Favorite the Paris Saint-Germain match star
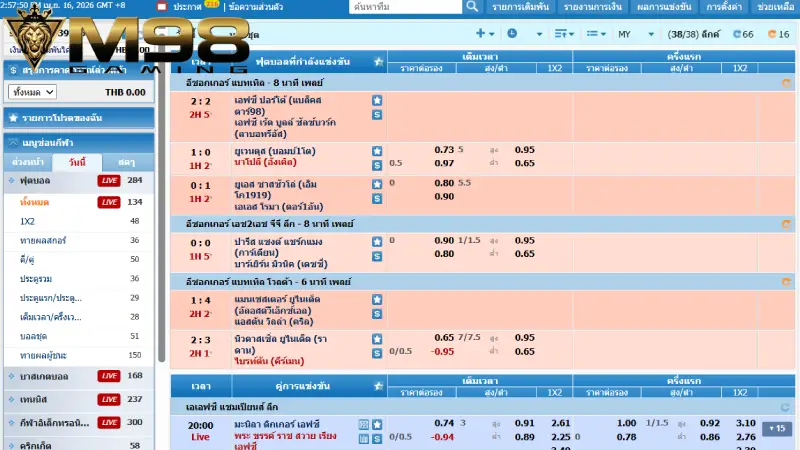Screen dimensions: 800x450 pyautogui.click(x=377, y=242)
